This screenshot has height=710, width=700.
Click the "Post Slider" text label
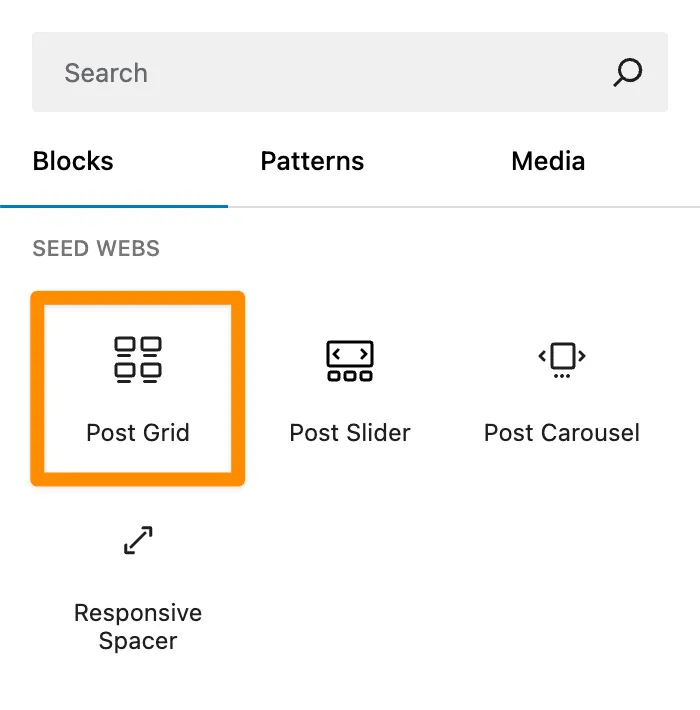(350, 433)
